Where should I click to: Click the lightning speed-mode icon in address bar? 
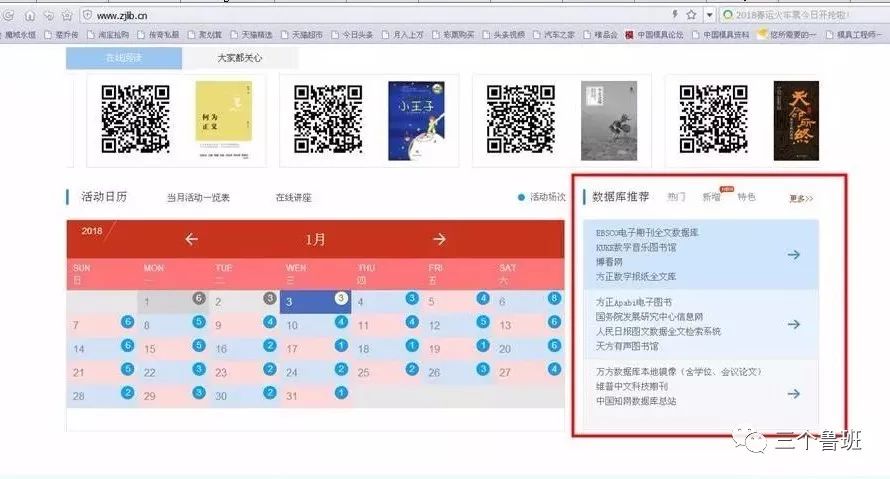675,15
